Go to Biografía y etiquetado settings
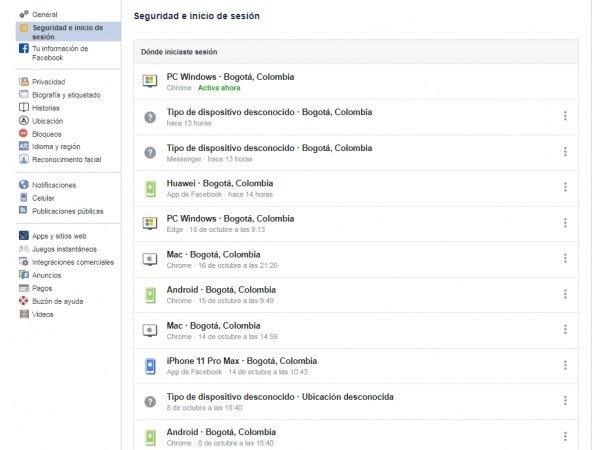This screenshot has width=600, height=450. tap(66, 94)
